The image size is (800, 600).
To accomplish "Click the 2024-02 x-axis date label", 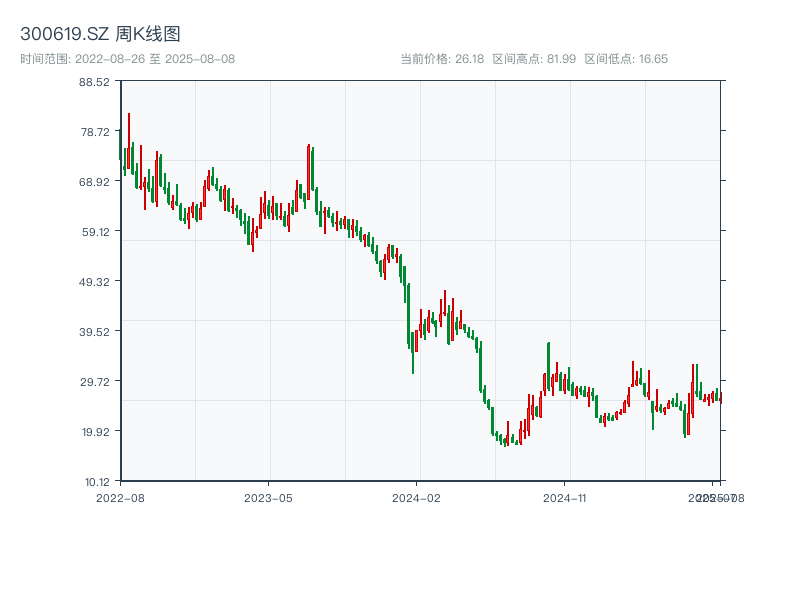I will pos(417,497).
